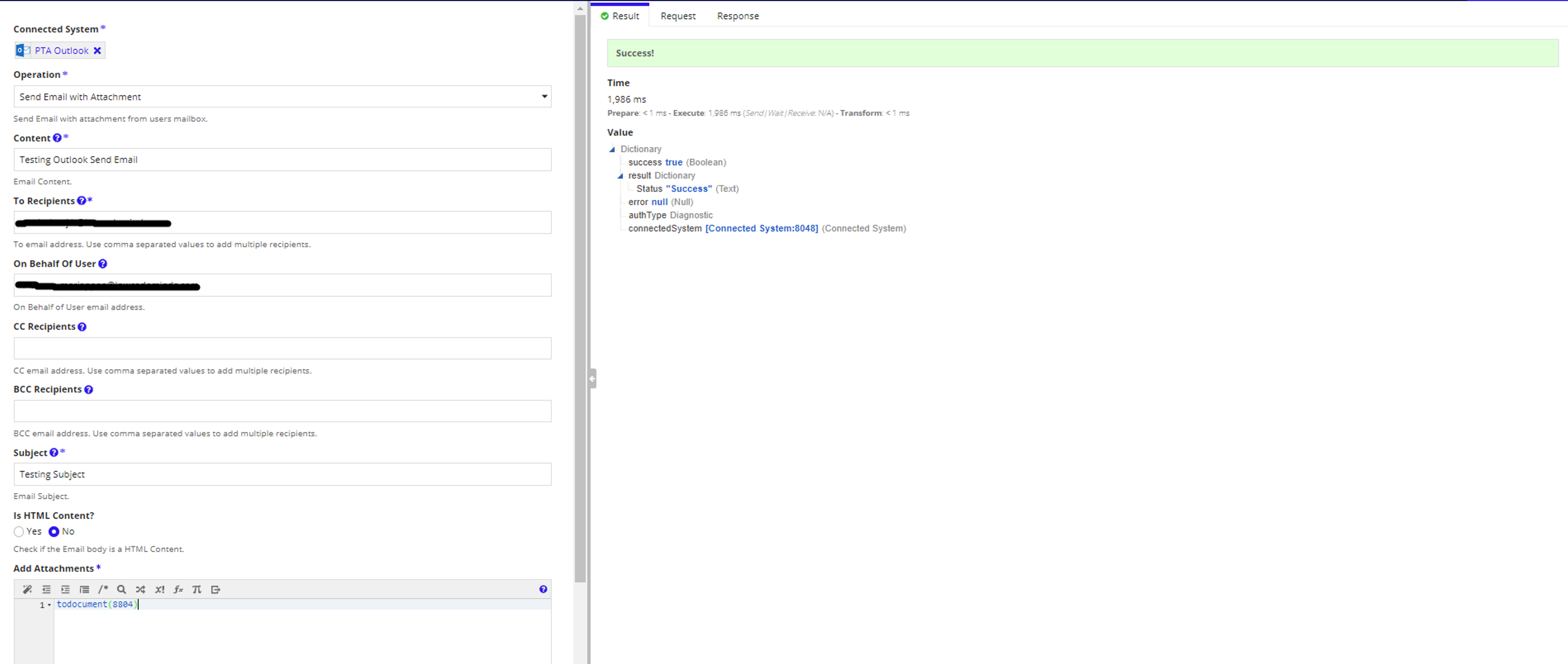The image size is (1568, 664).
Task: Click the x! icon in expression toolbar
Action: [160, 589]
